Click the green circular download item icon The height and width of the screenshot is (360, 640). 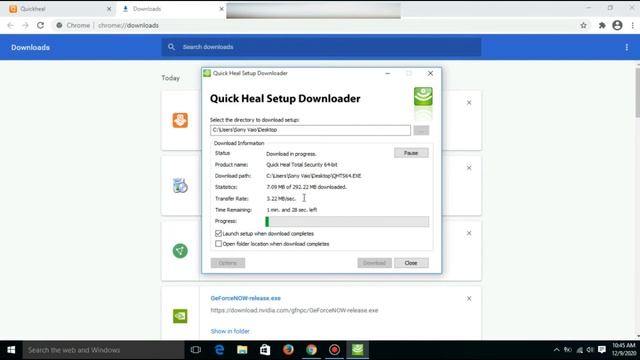click(180, 251)
